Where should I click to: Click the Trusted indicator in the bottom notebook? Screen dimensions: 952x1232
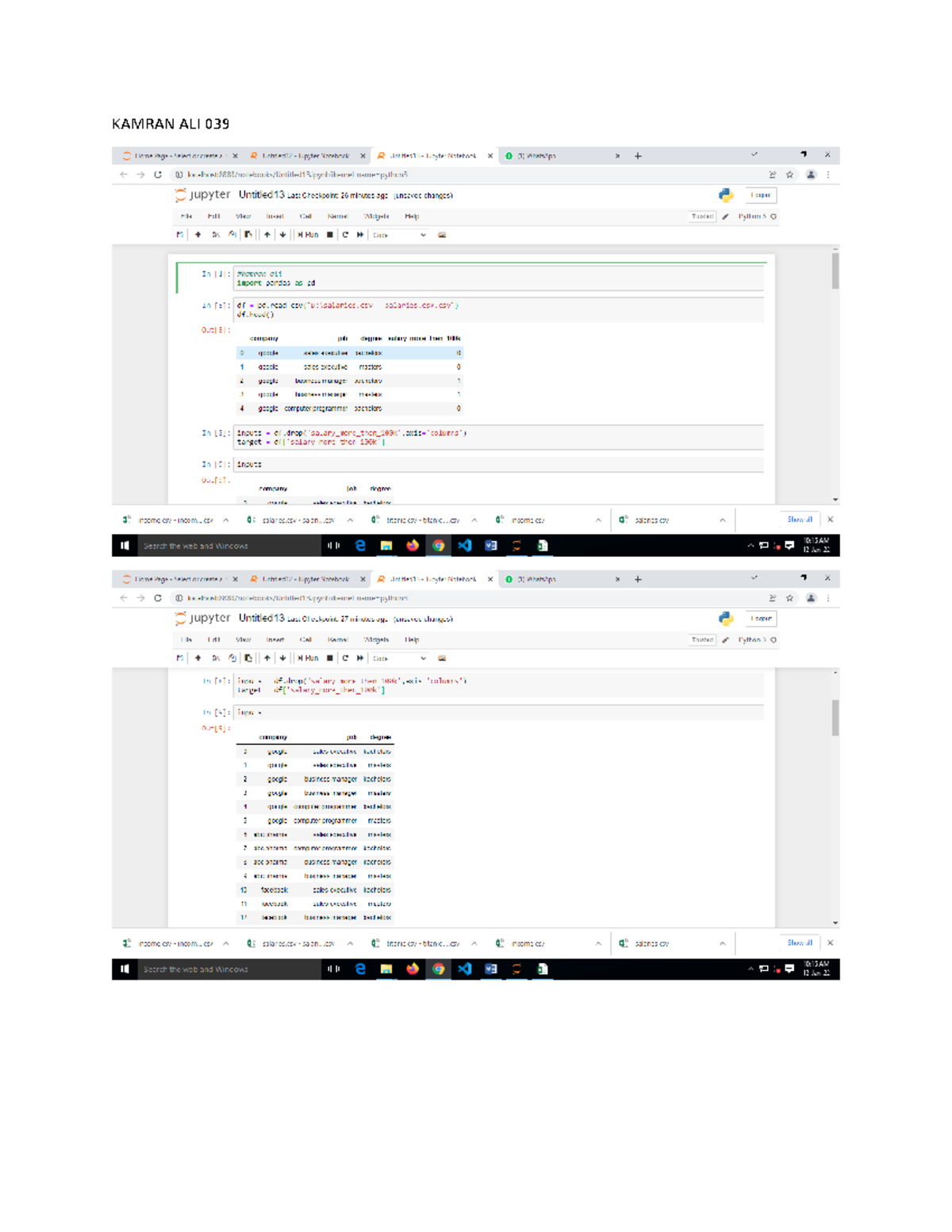pyautogui.click(x=702, y=640)
